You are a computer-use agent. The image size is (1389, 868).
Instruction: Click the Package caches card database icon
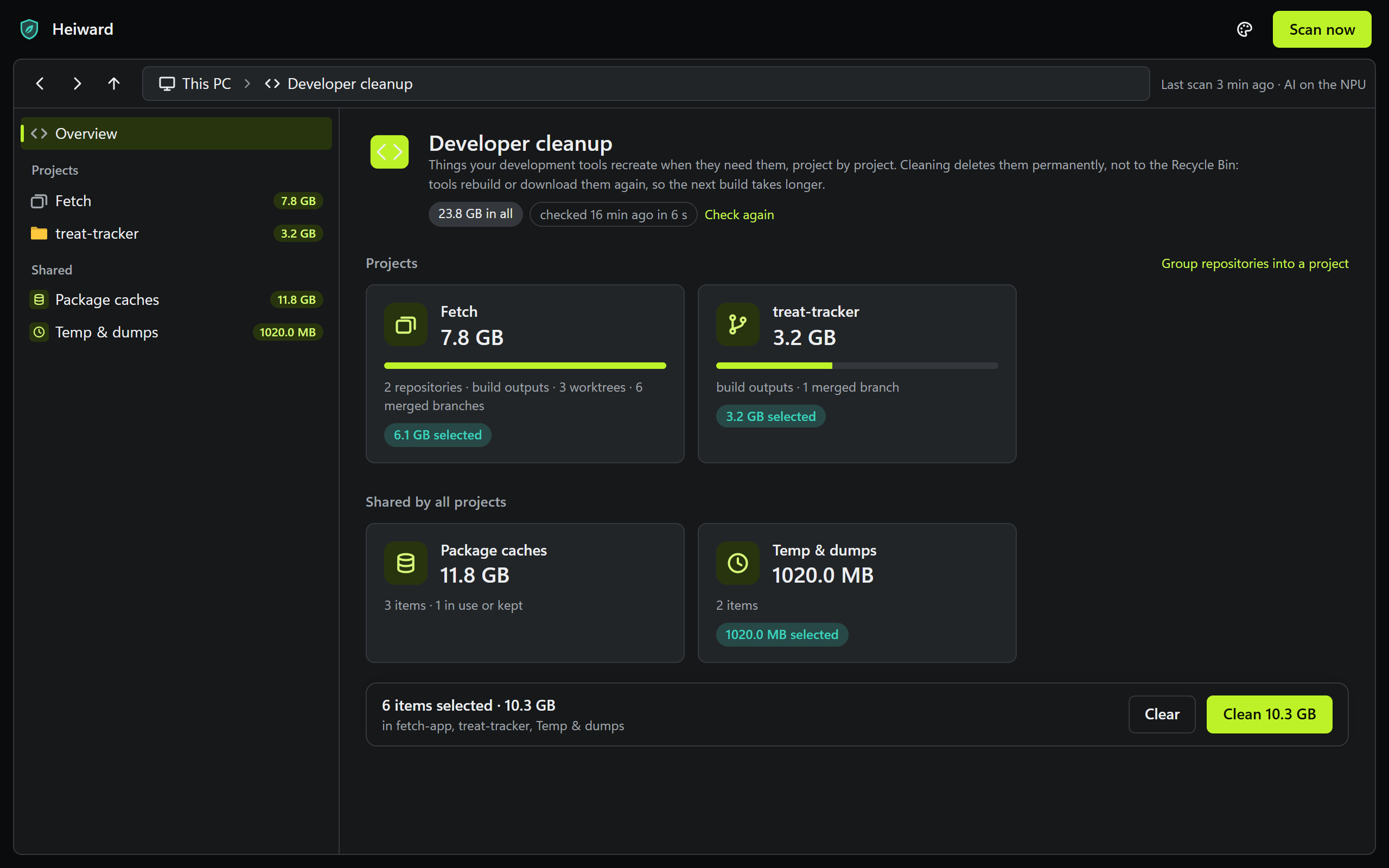406,563
